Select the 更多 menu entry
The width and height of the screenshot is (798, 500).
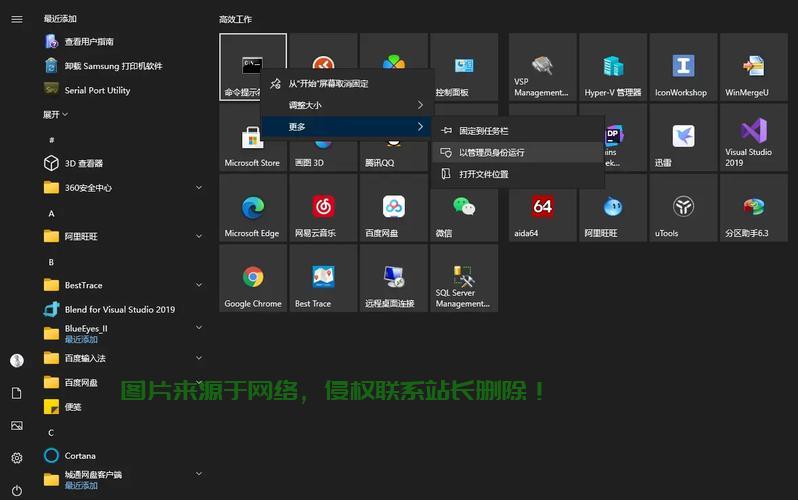[x=347, y=126]
